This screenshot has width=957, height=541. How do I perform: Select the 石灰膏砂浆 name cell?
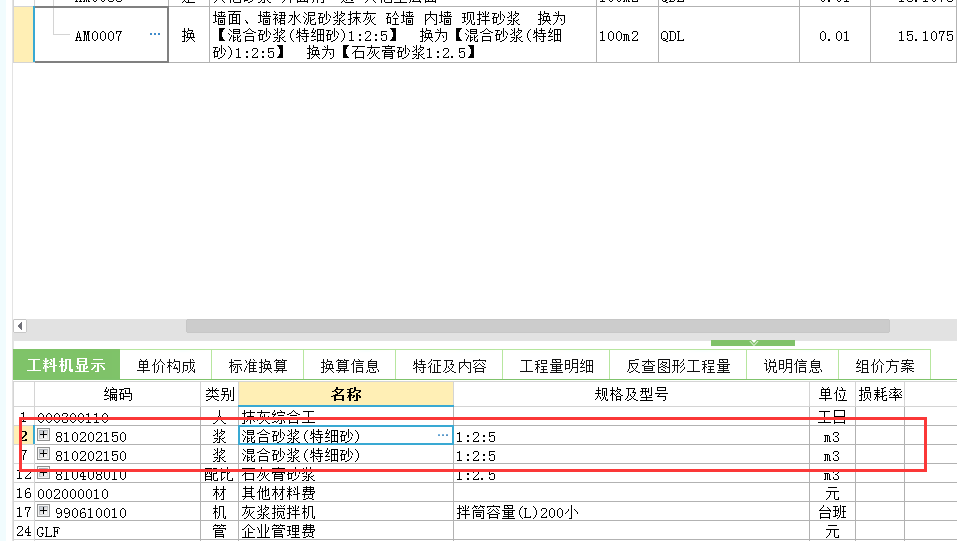point(346,474)
